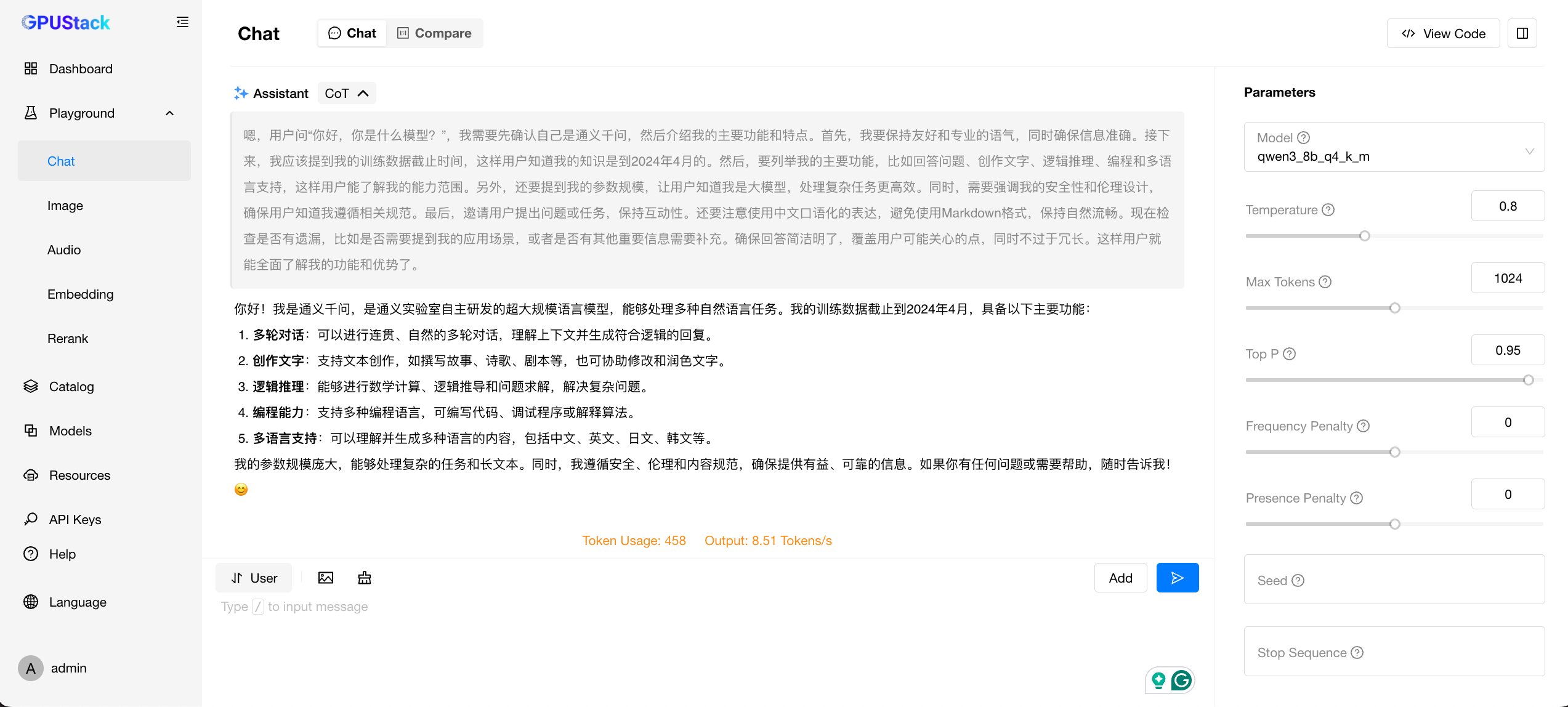
Task: Click the Frequency Penalty help icon
Action: 1363,426
